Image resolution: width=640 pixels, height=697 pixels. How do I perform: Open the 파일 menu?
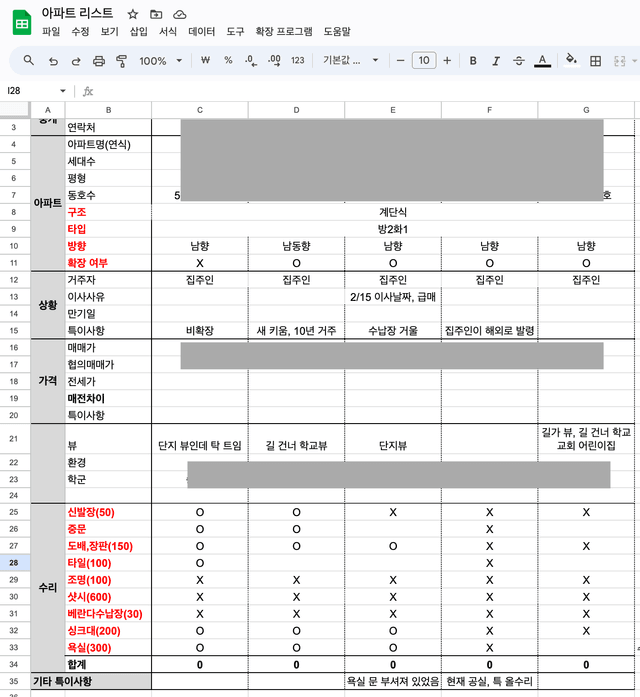click(51, 32)
